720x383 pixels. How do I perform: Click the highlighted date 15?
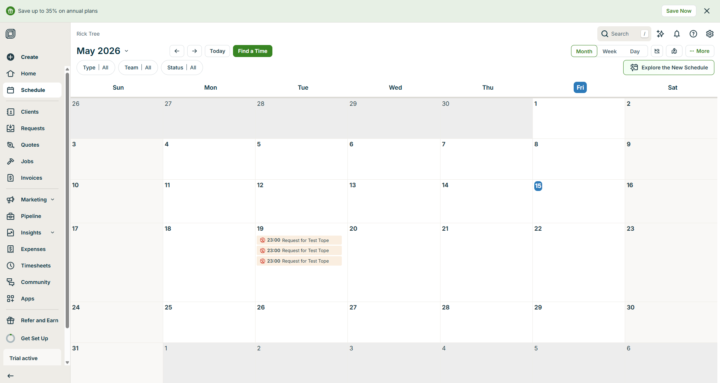[538, 186]
